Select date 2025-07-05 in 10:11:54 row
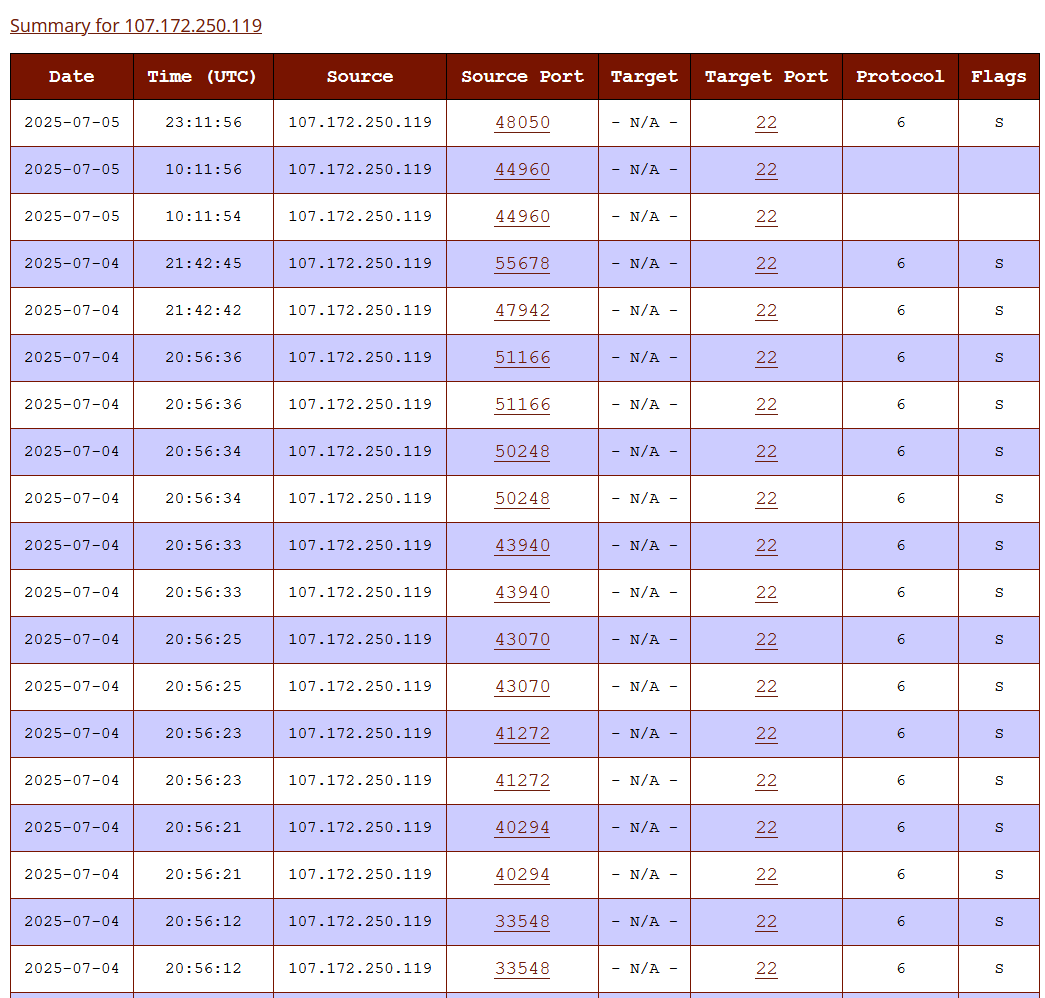 click(x=72, y=217)
